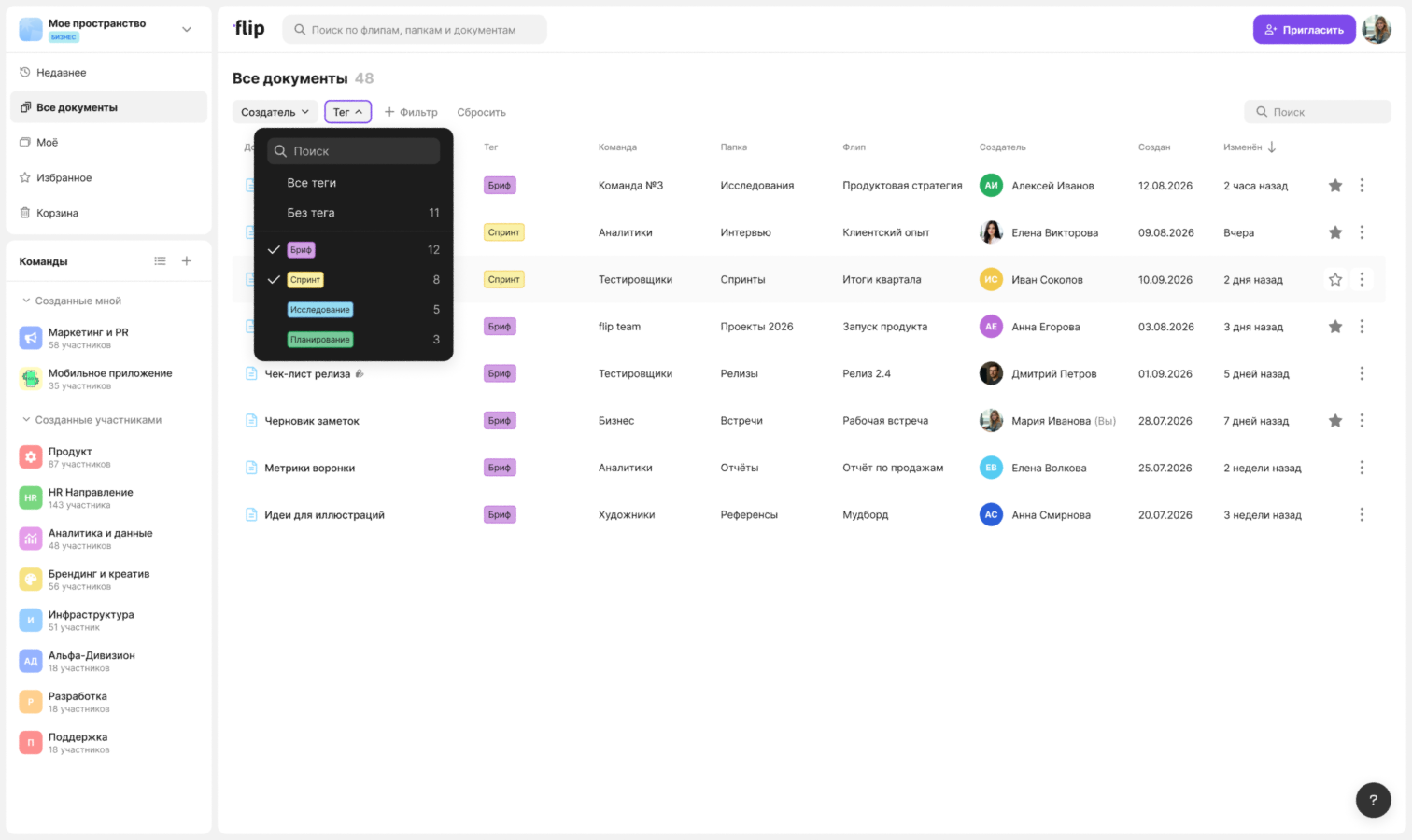The height and width of the screenshot is (840, 1412).
Task: Open more options for Елена Волкова row
Action: [x=1362, y=468]
